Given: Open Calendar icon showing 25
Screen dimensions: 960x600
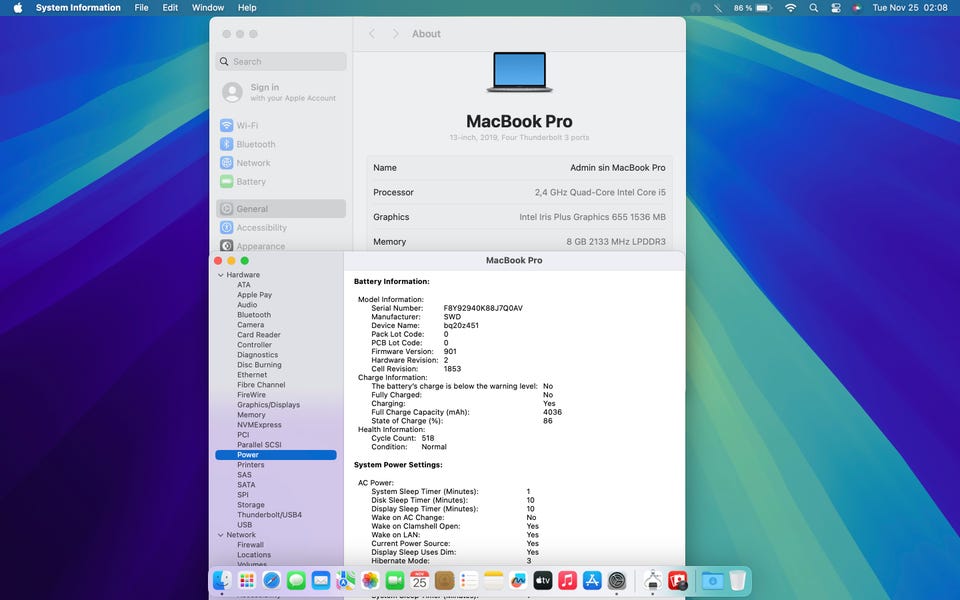Looking at the screenshot, I should point(419,580).
